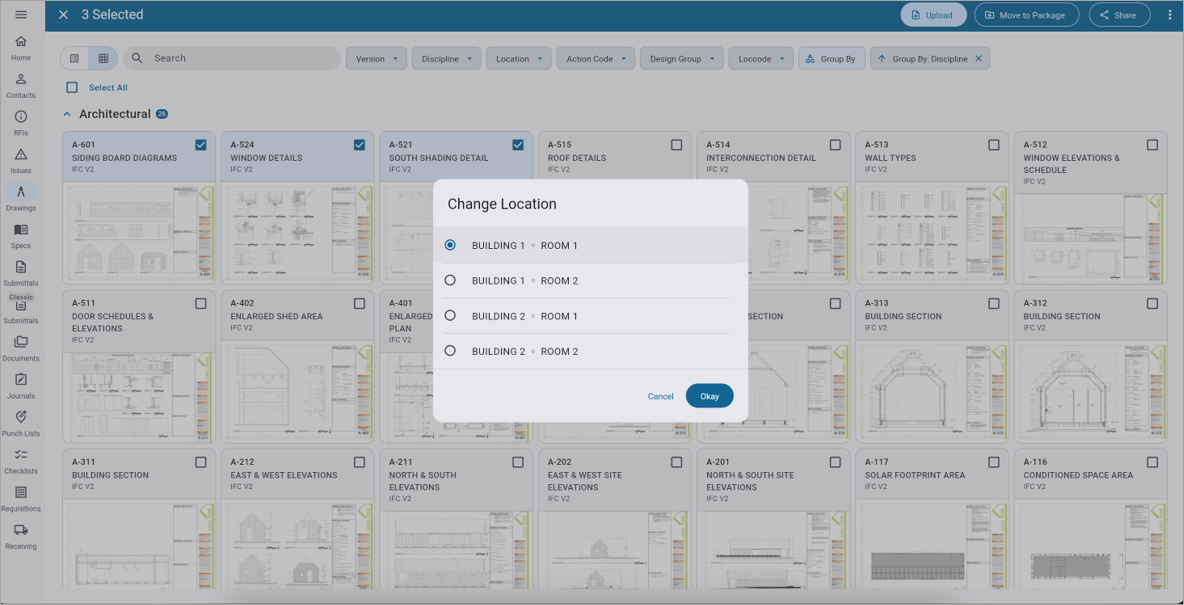1184x605 pixels.
Task: Open the Location filter dropdown
Action: tap(519, 59)
